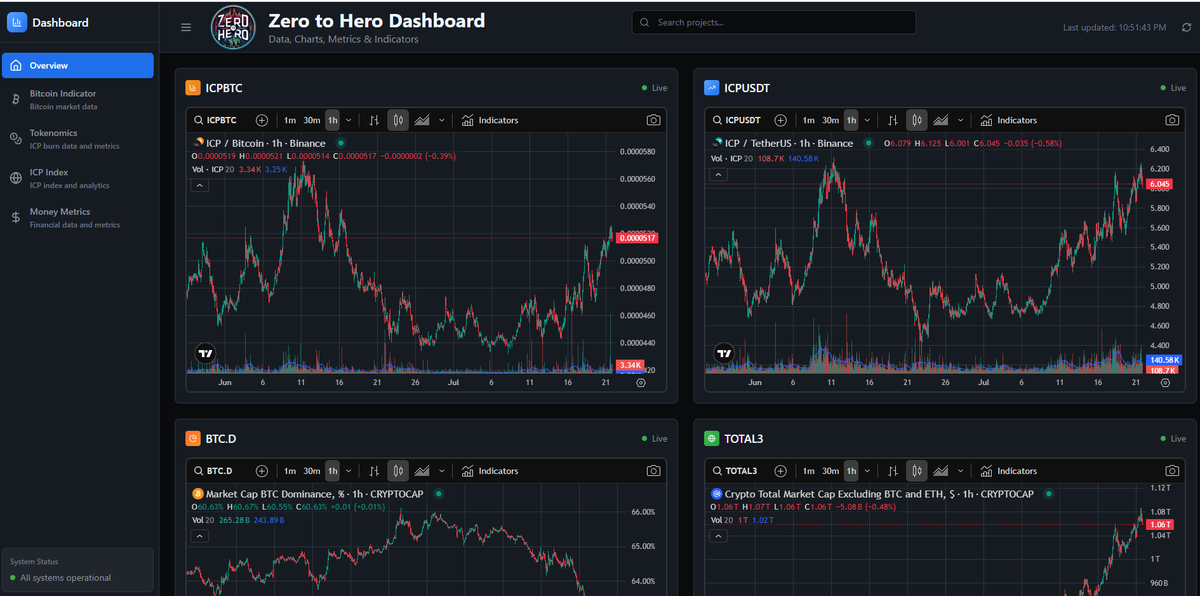1200x596 pixels.
Task: Open Indicators on the ICPBTC chart
Action: tap(490, 120)
